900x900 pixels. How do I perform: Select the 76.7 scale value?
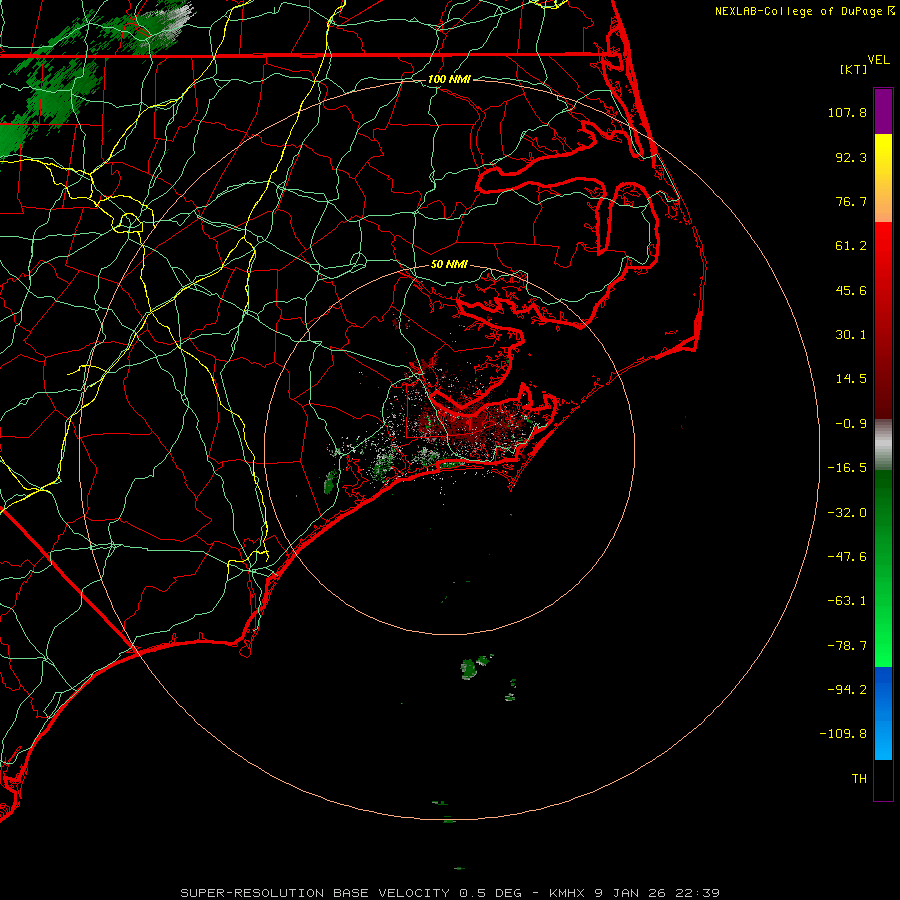(851, 201)
